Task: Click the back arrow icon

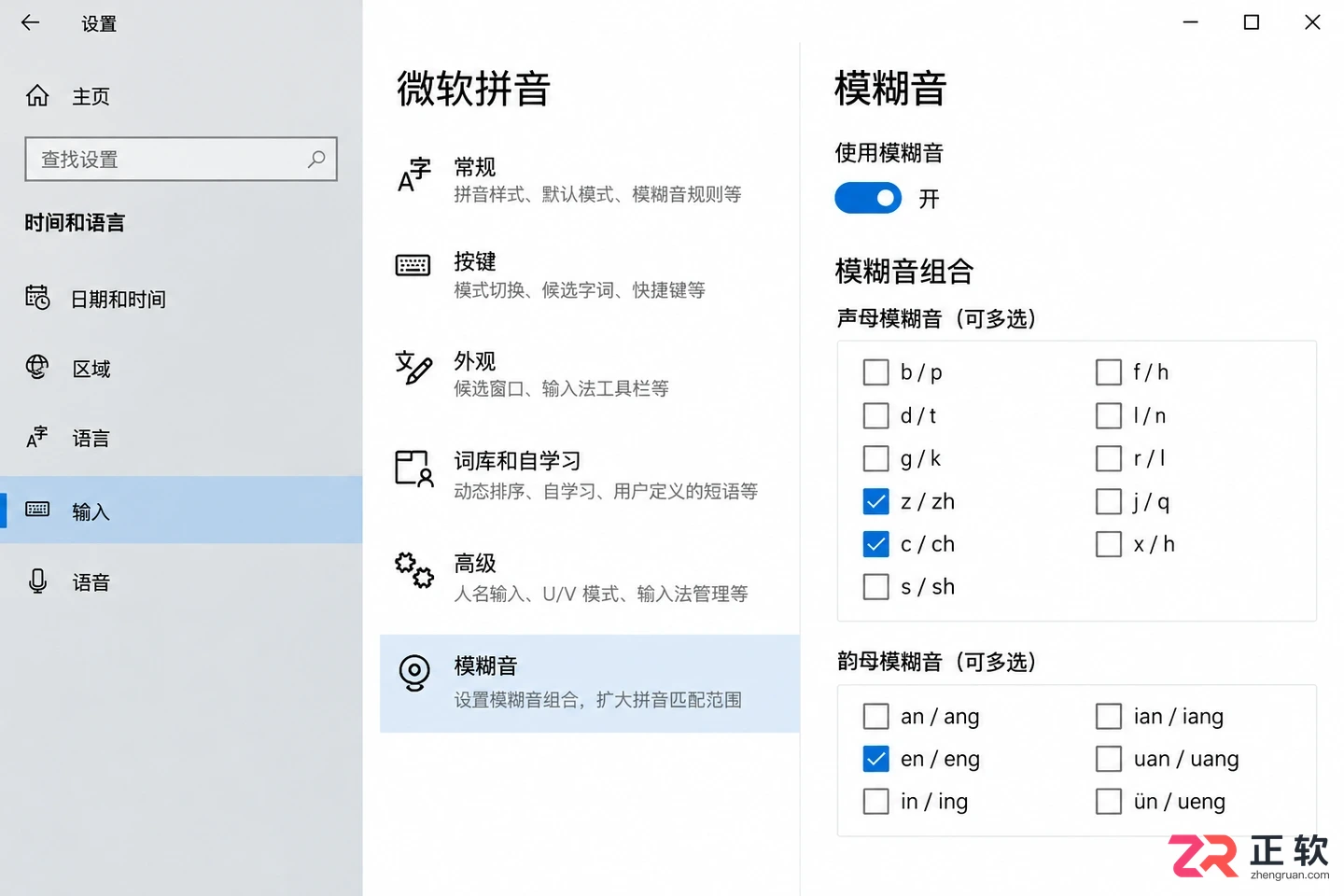Action: [31, 22]
